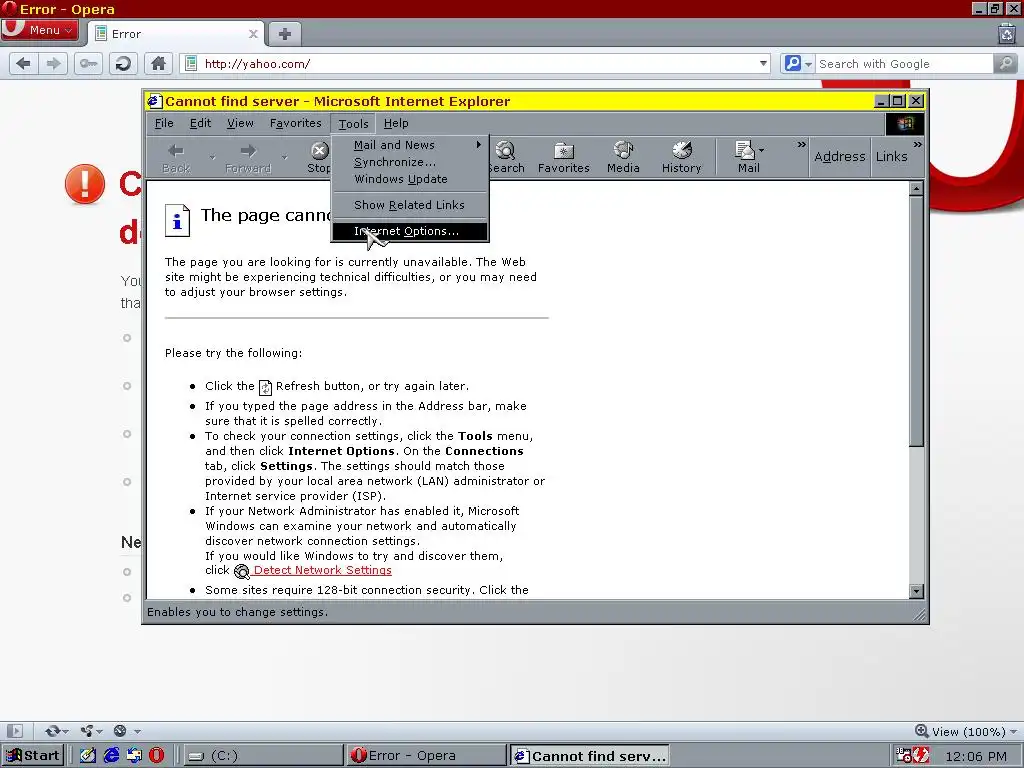This screenshot has height=768, width=1024.
Task: Launch Internet Explorer from quick launch
Action: point(111,756)
